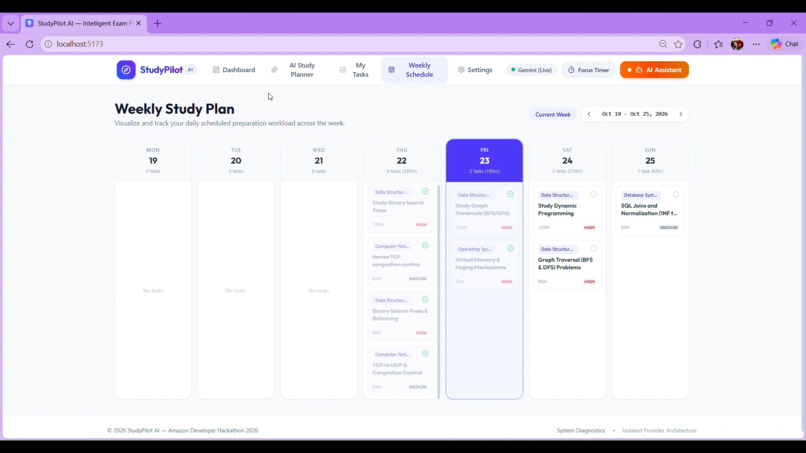Reload the page with refresh icon
This screenshot has width=806, height=453.
[29, 44]
